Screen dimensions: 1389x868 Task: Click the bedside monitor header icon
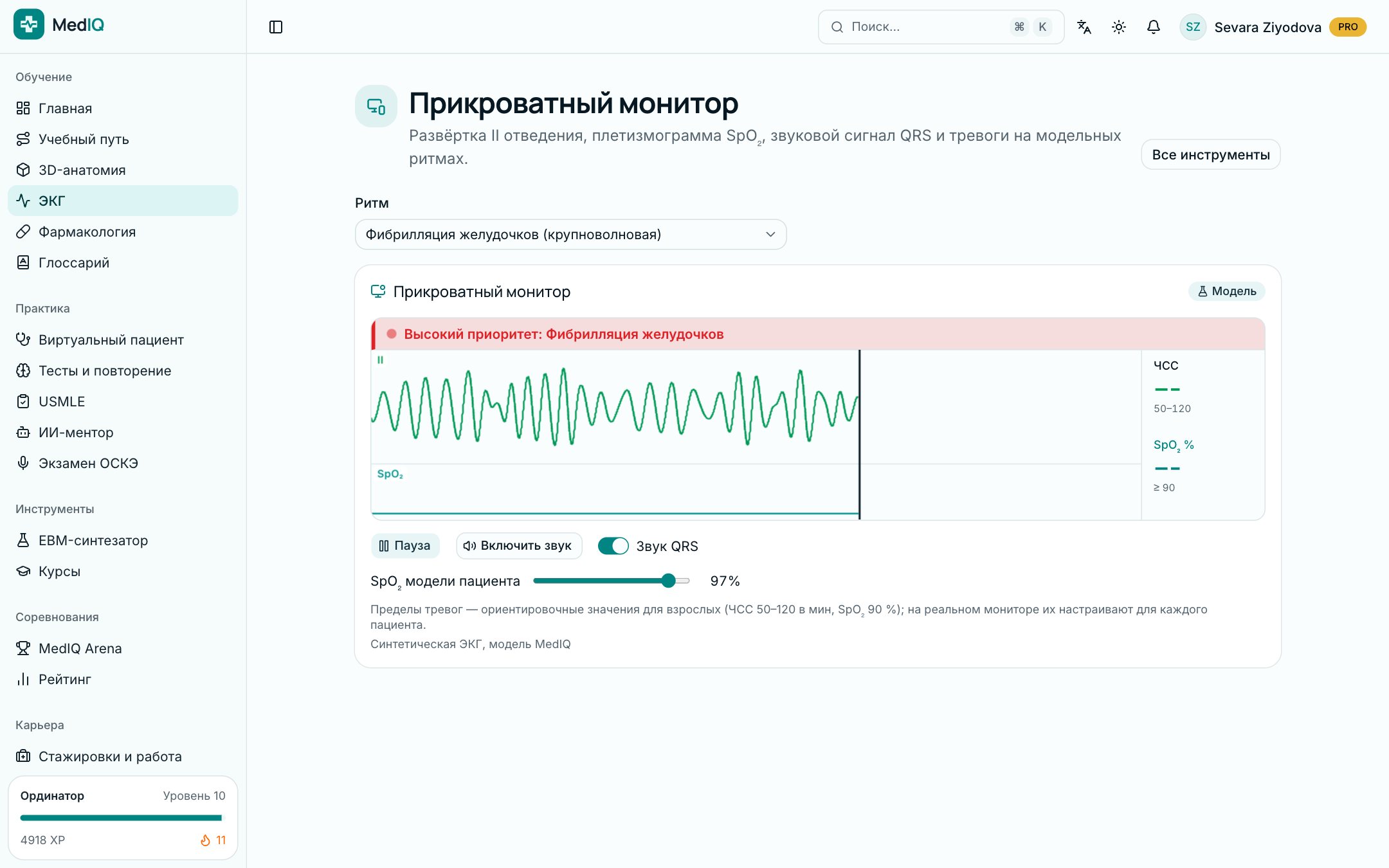376,106
